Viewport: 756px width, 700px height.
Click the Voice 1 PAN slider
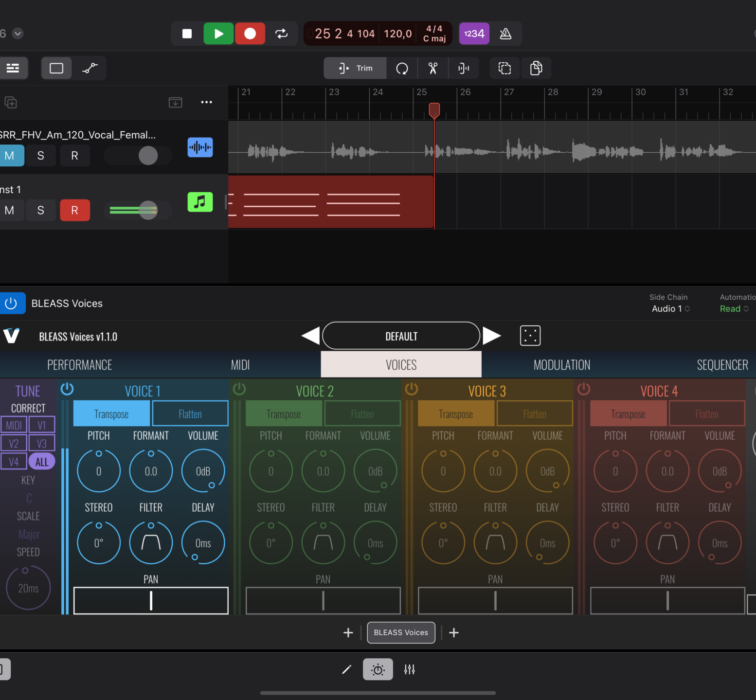[151, 600]
